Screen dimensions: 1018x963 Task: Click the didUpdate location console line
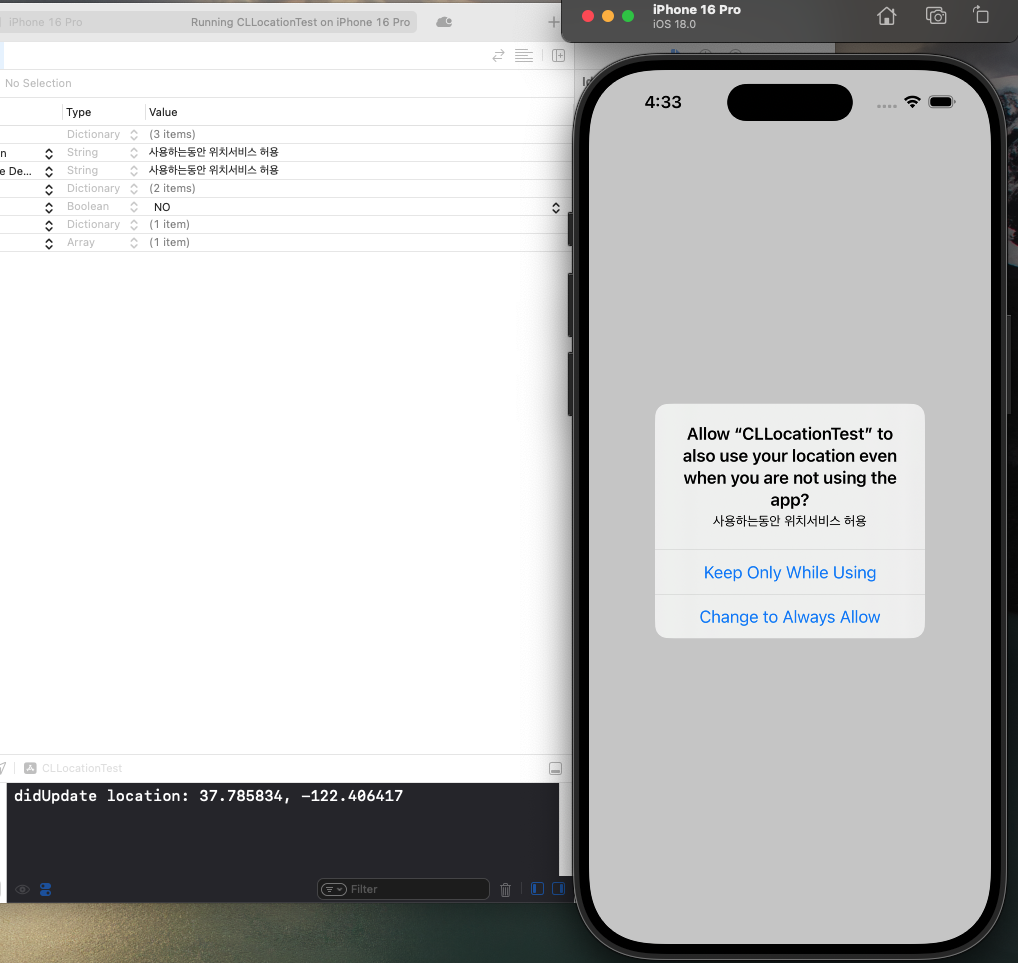coord(208,796)
